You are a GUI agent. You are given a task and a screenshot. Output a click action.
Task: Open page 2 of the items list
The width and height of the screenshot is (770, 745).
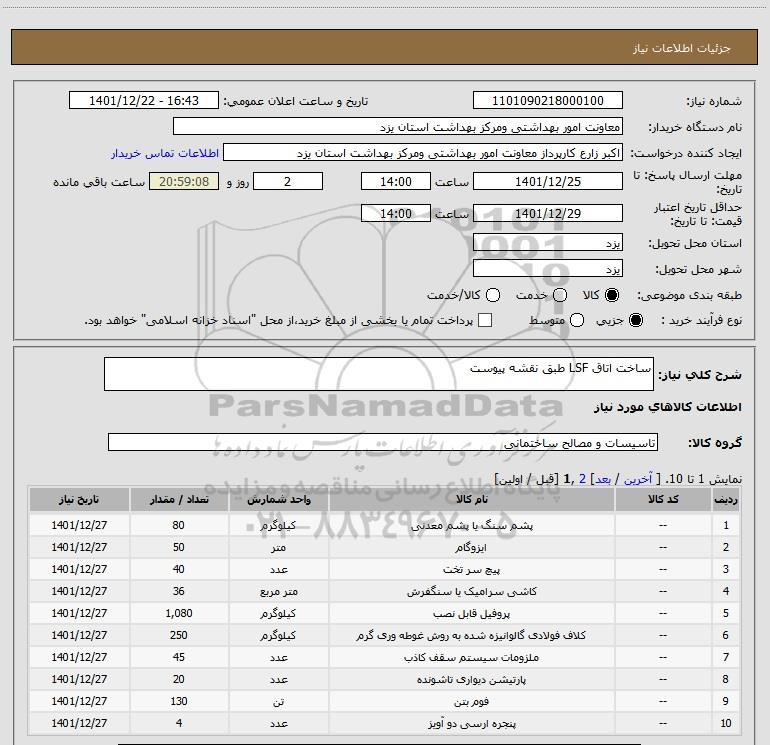click(x=582, y=479)
